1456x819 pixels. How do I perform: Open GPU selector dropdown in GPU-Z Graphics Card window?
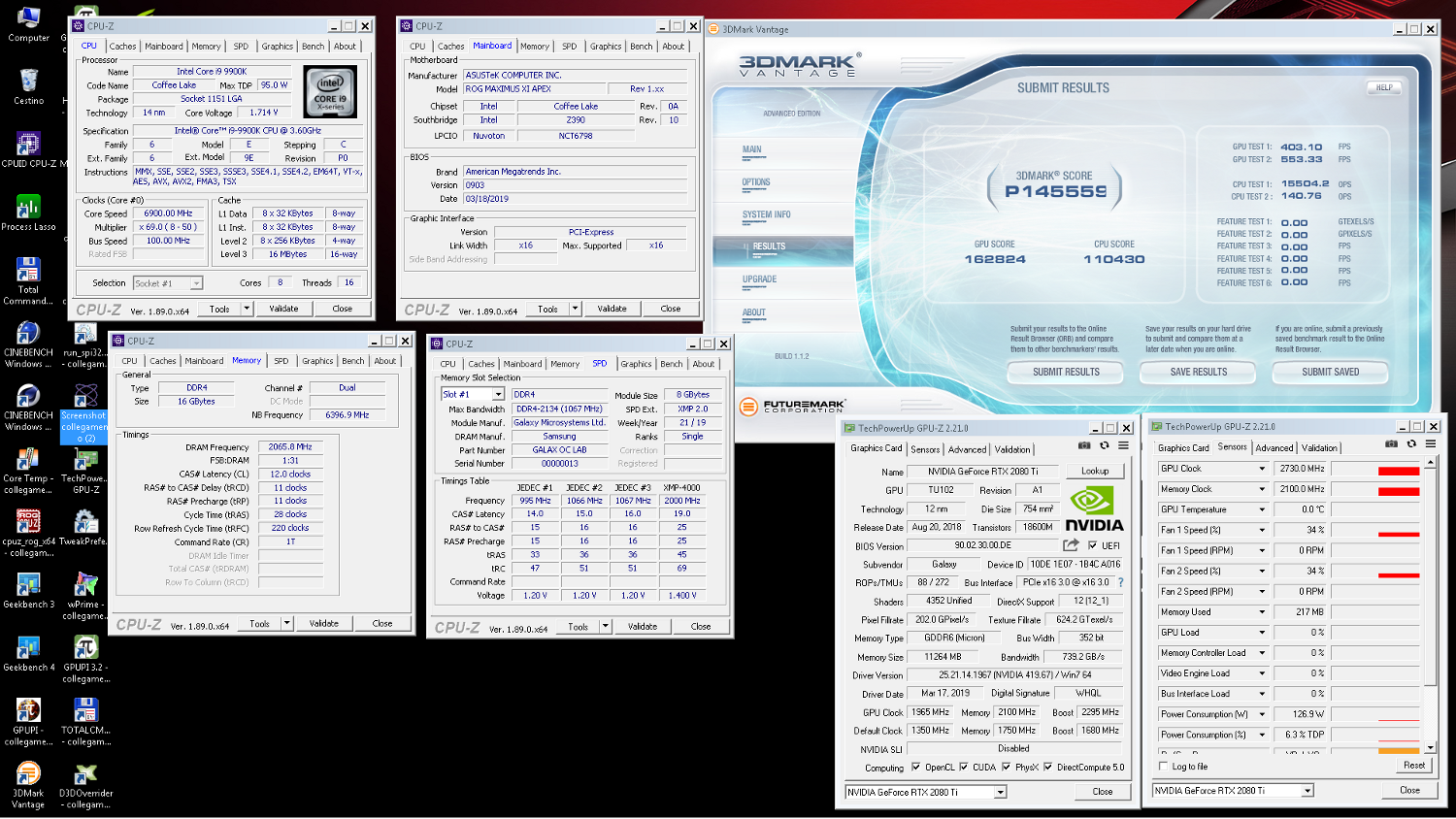pos(1000,792)
